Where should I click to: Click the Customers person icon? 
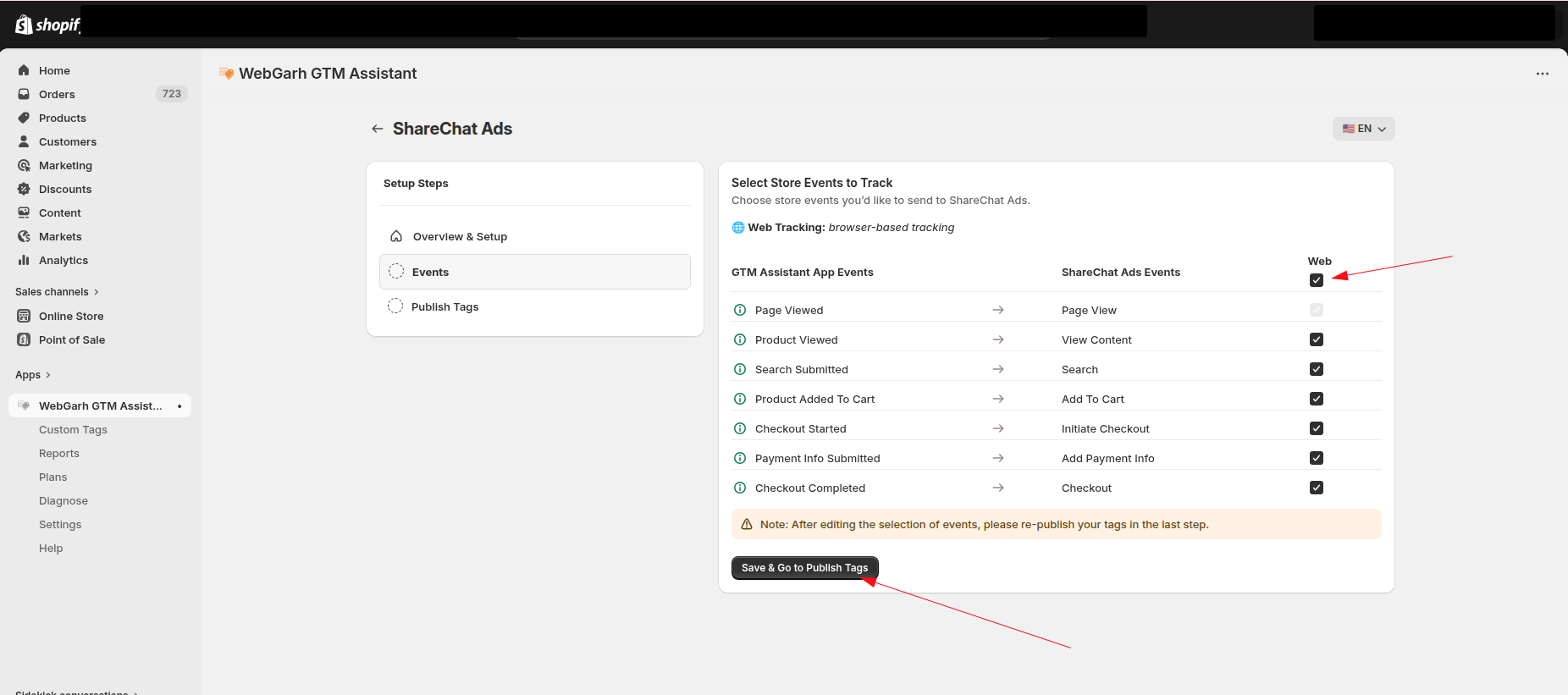tap(24, 141)
